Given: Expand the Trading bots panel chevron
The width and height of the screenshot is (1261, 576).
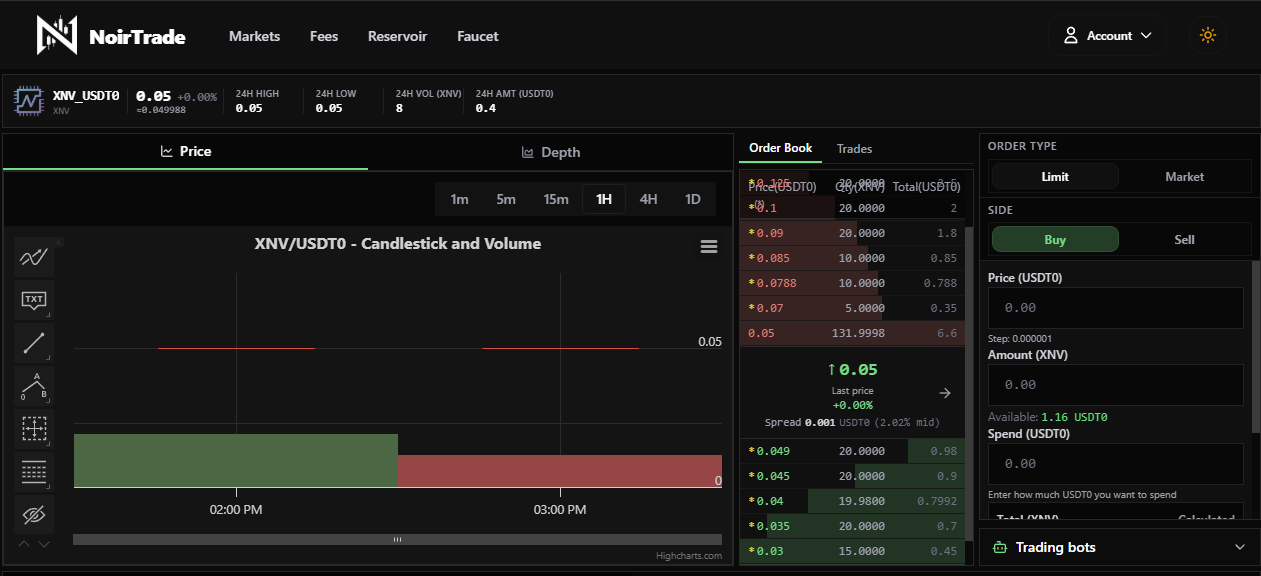Looking at the screenshot, I should click(1240, 547).
